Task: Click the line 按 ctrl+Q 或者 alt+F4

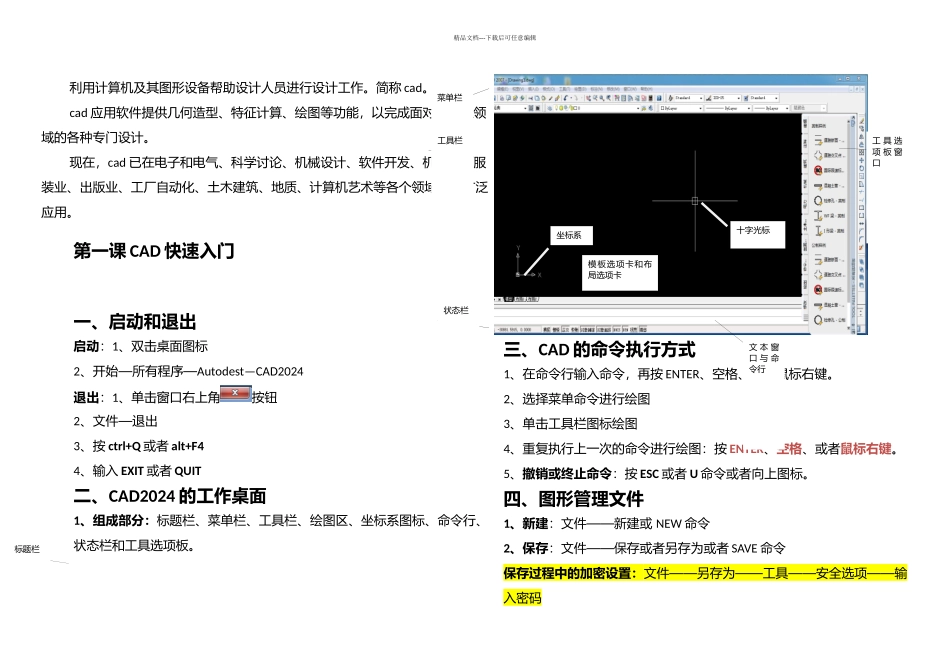Action: point(139,447)
